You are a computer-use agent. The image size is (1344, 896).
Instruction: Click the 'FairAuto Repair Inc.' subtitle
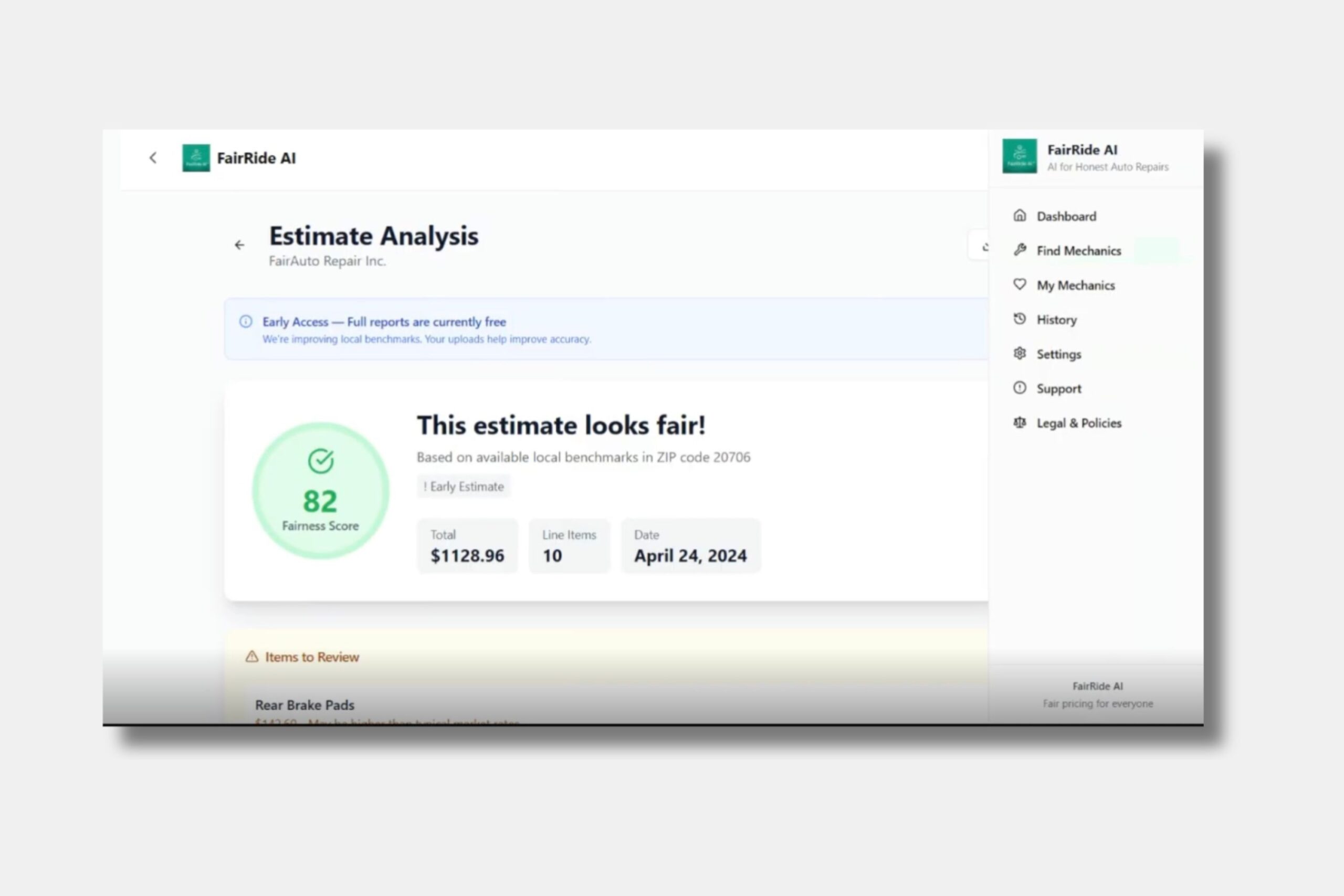pyautogui.click(x=328, y=261)
